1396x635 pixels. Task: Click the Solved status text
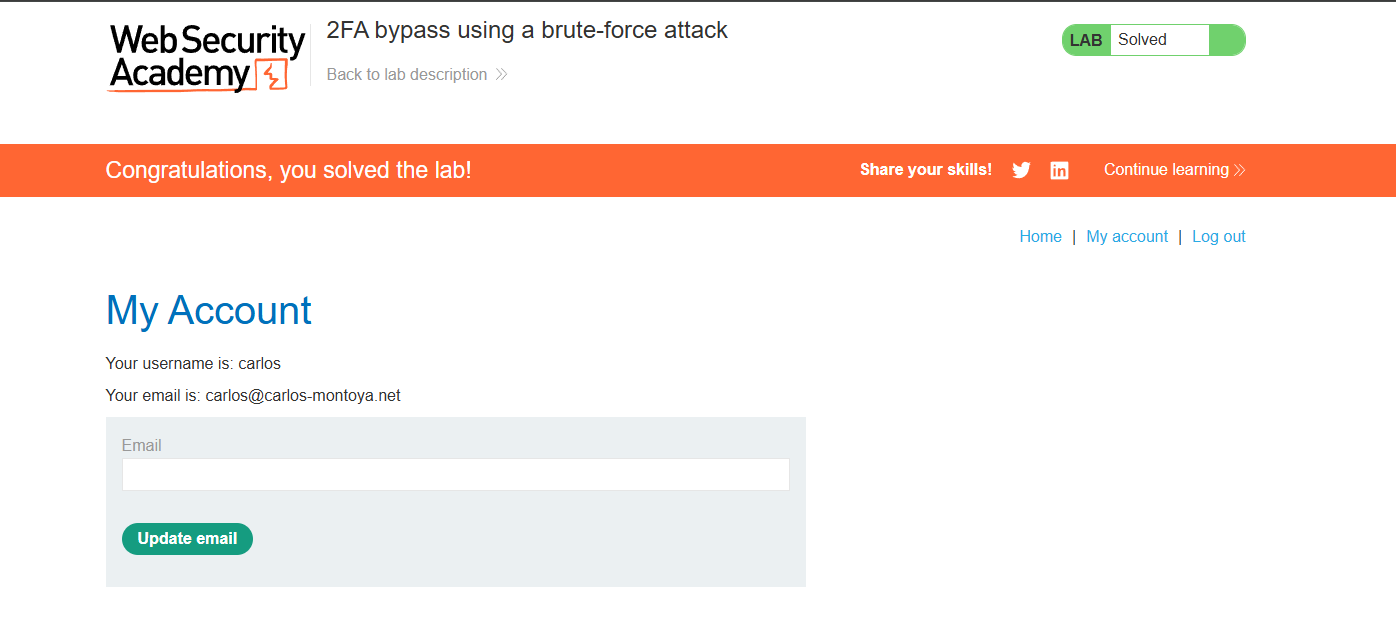point(1142,40)
